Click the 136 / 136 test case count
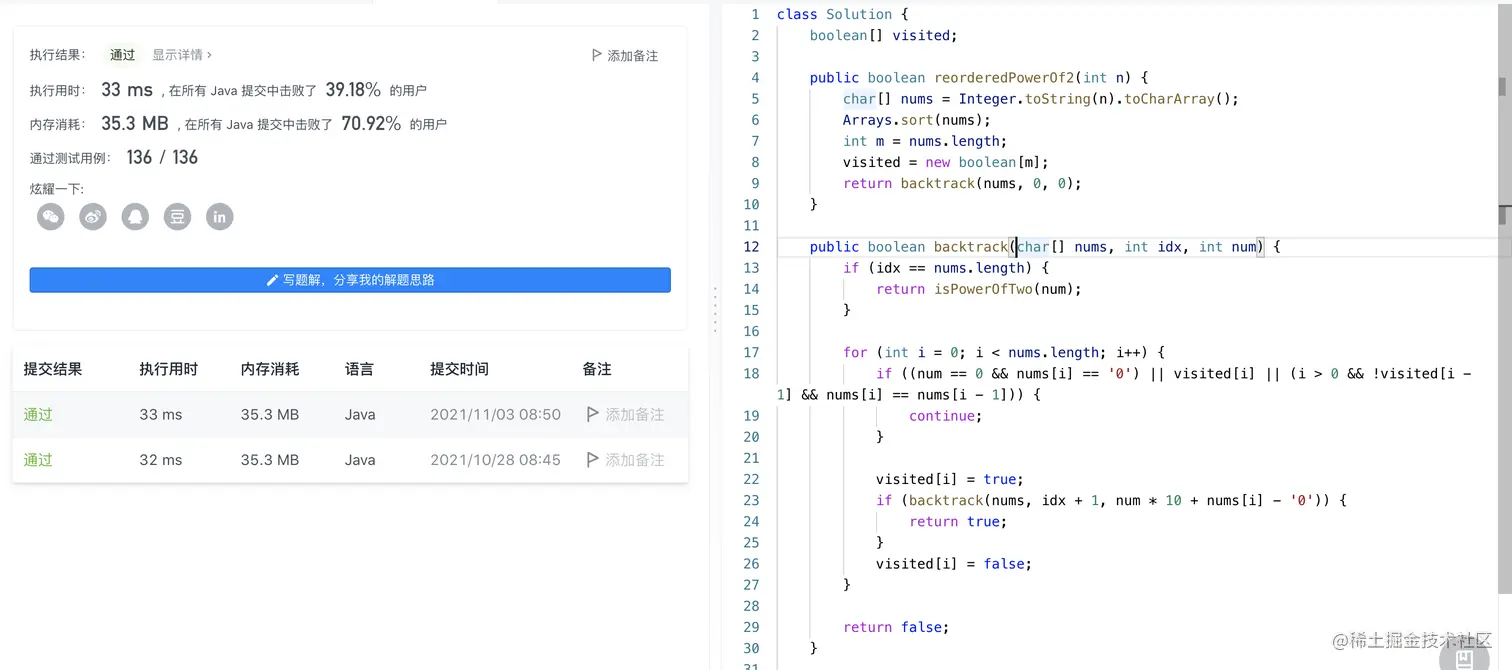This screenshot has width=1512, height=670. click(162, 157)
